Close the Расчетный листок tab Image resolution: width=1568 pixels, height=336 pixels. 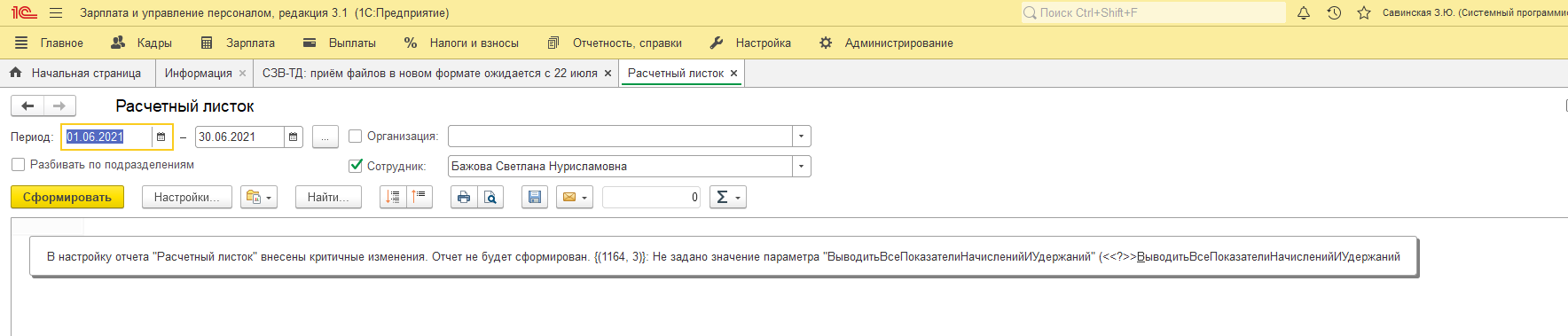(x=733, y=74)
